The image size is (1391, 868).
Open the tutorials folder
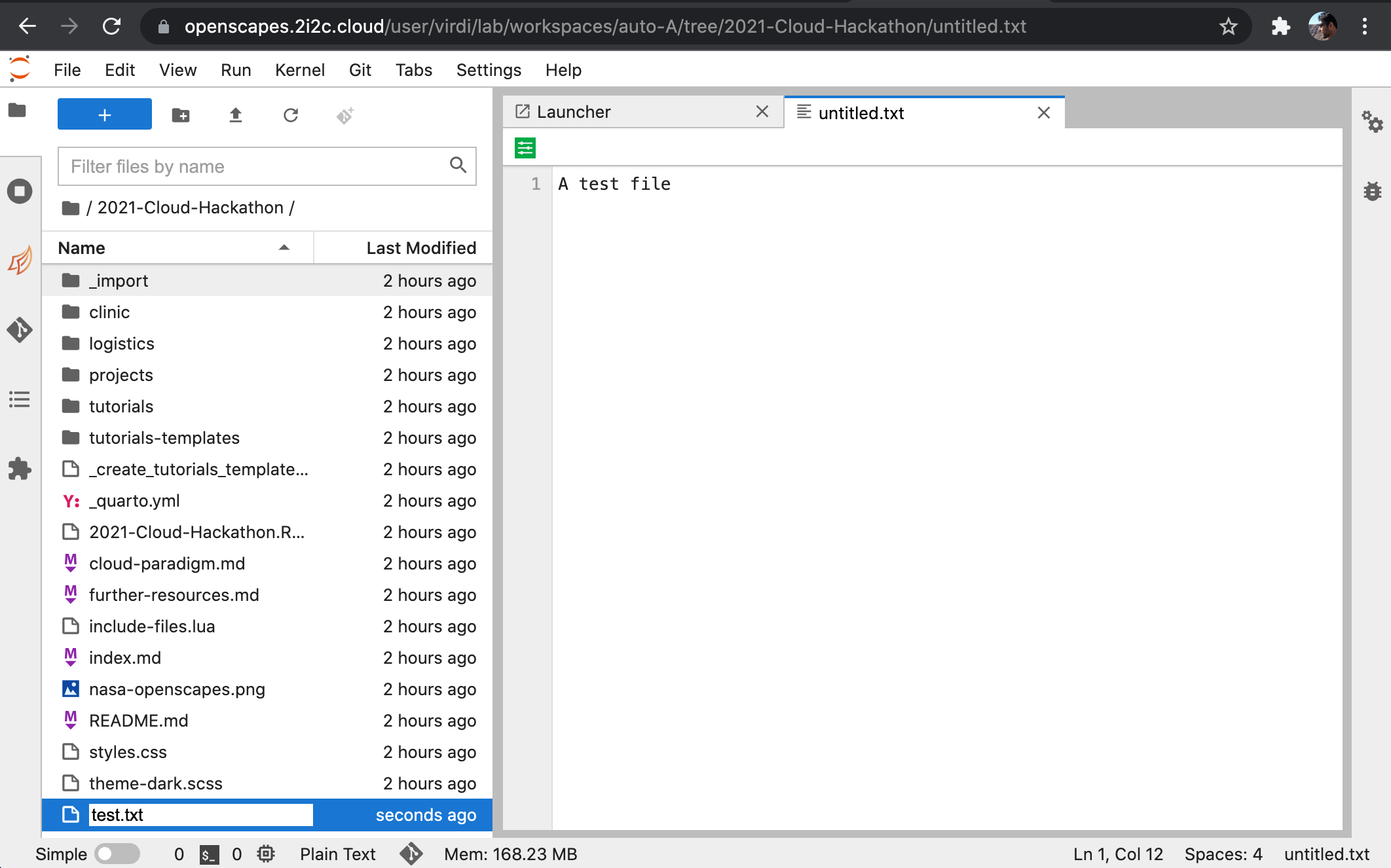click(x=121, y=407)
